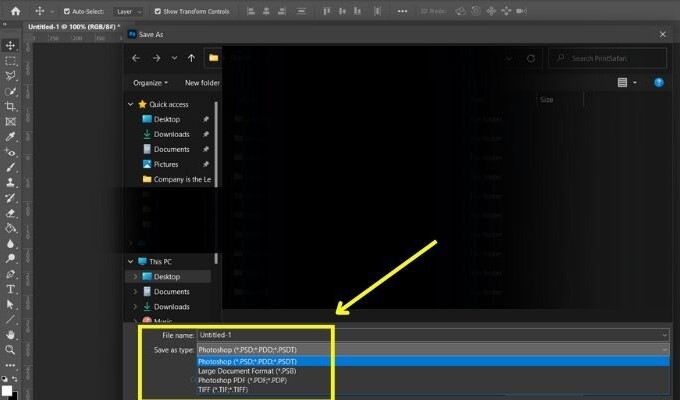
Task: Click align right edges icon
Action: [x=281, y=11]
